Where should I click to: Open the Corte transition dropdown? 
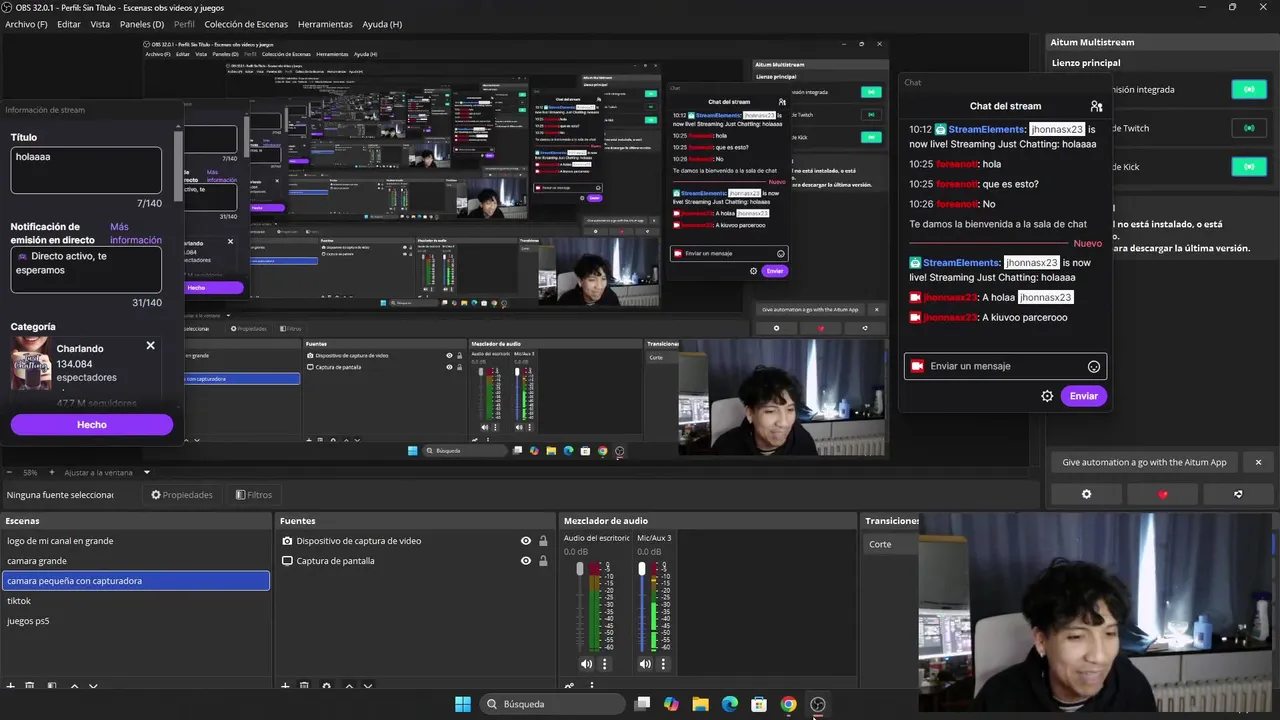(x=891, y=544)
